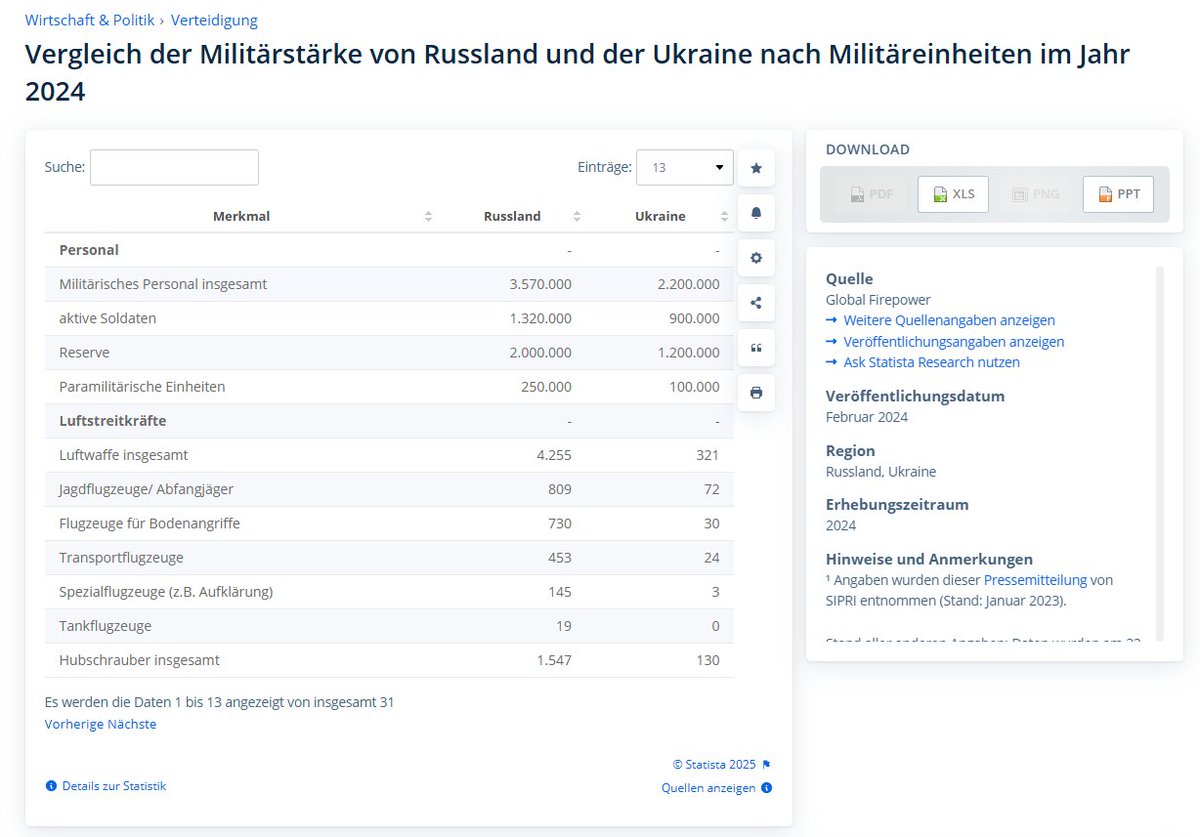This screenshot has width=1200, height=837.
Task: Click the Reserve row label
Action: pyautogui.click(x=84, y=352)
